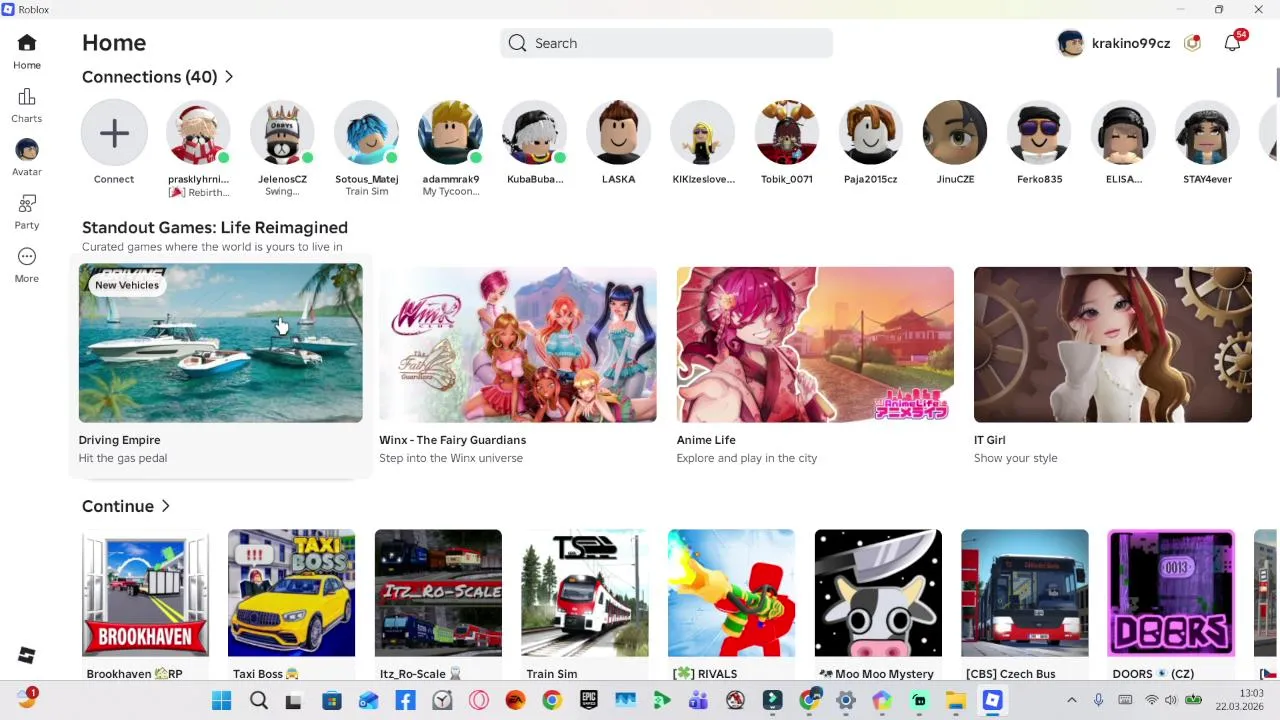This screenshot has height=720, width=1280.
Task: Open the LASKA connection avatar
Action: pos(618,132)
